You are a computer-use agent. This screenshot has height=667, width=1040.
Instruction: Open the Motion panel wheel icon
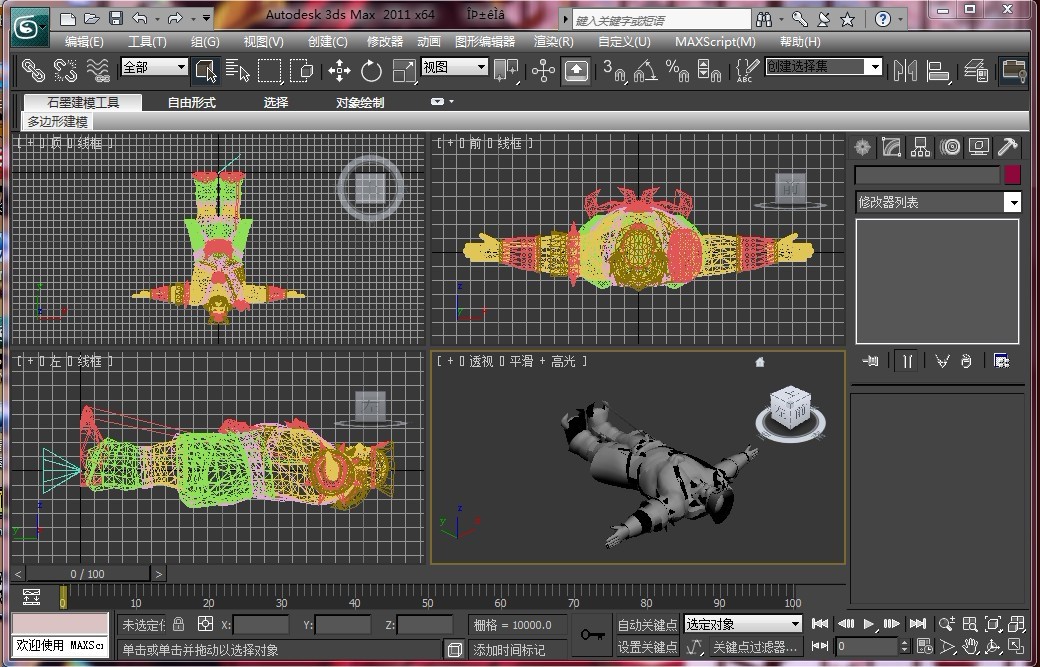[950, 148]
